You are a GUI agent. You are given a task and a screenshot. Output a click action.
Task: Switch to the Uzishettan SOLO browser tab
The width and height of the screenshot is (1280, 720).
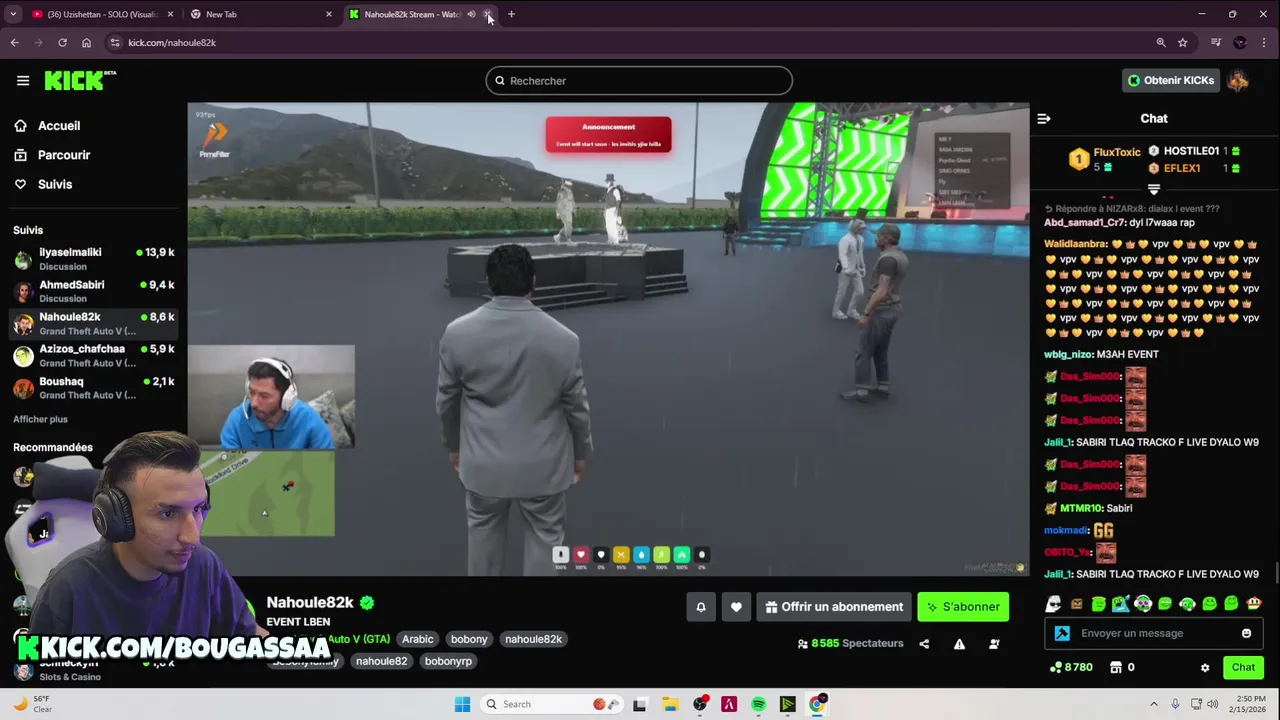coord(101,14)
